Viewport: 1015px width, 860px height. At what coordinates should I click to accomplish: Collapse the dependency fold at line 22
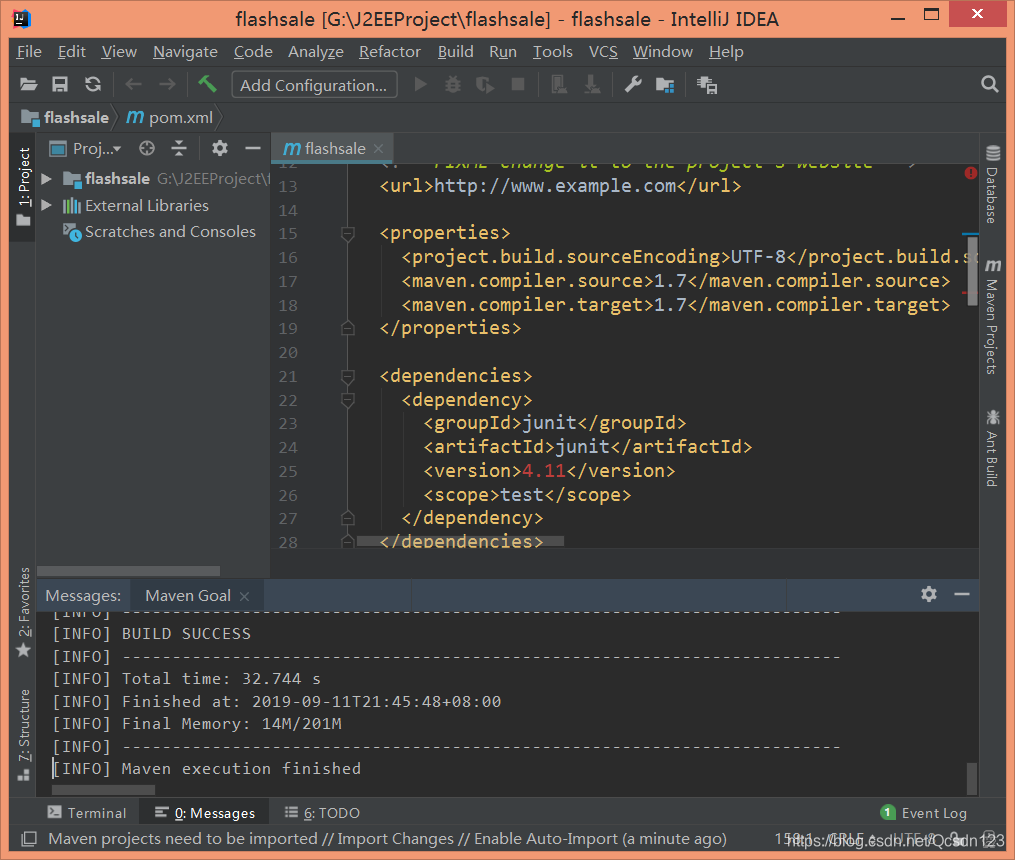348,400
